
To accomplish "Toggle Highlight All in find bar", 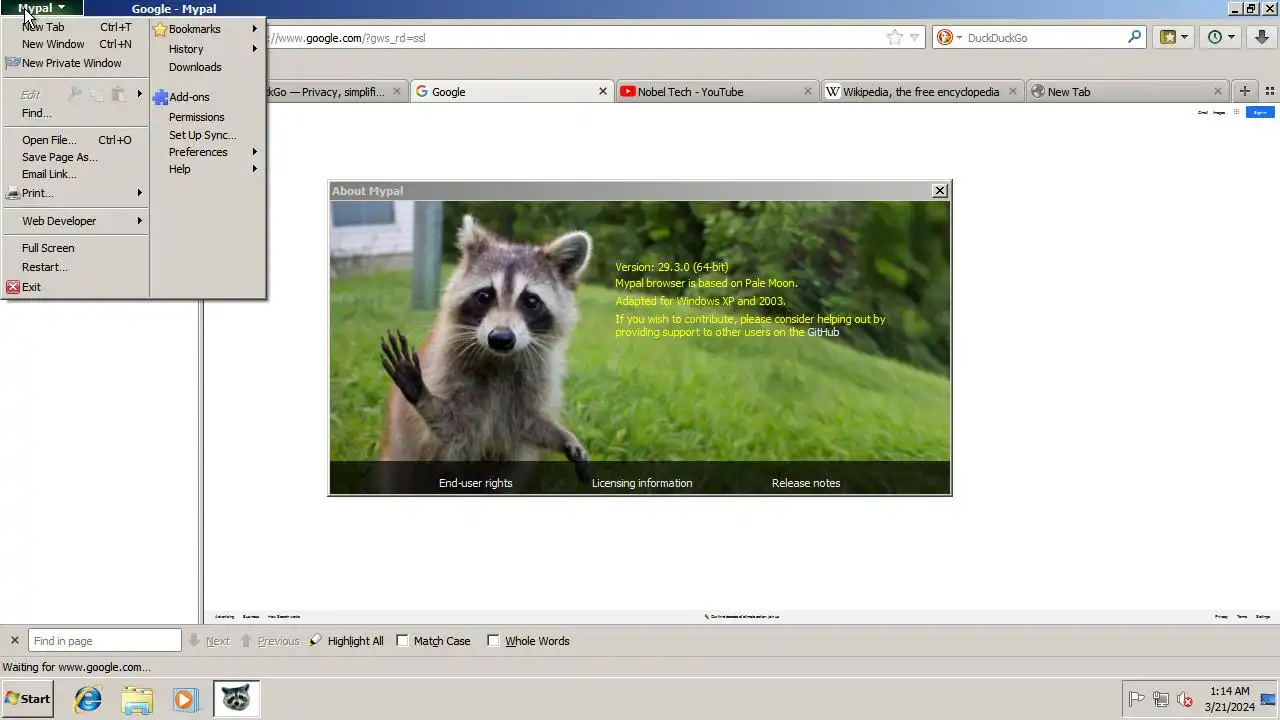I will [x=346, y=641].
